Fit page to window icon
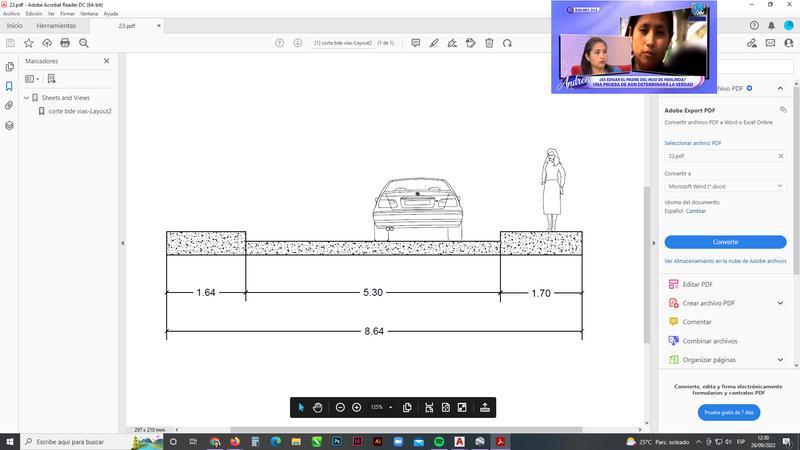Image resolution: width=800 pixels, height=450 pixels. coord(445,407)
